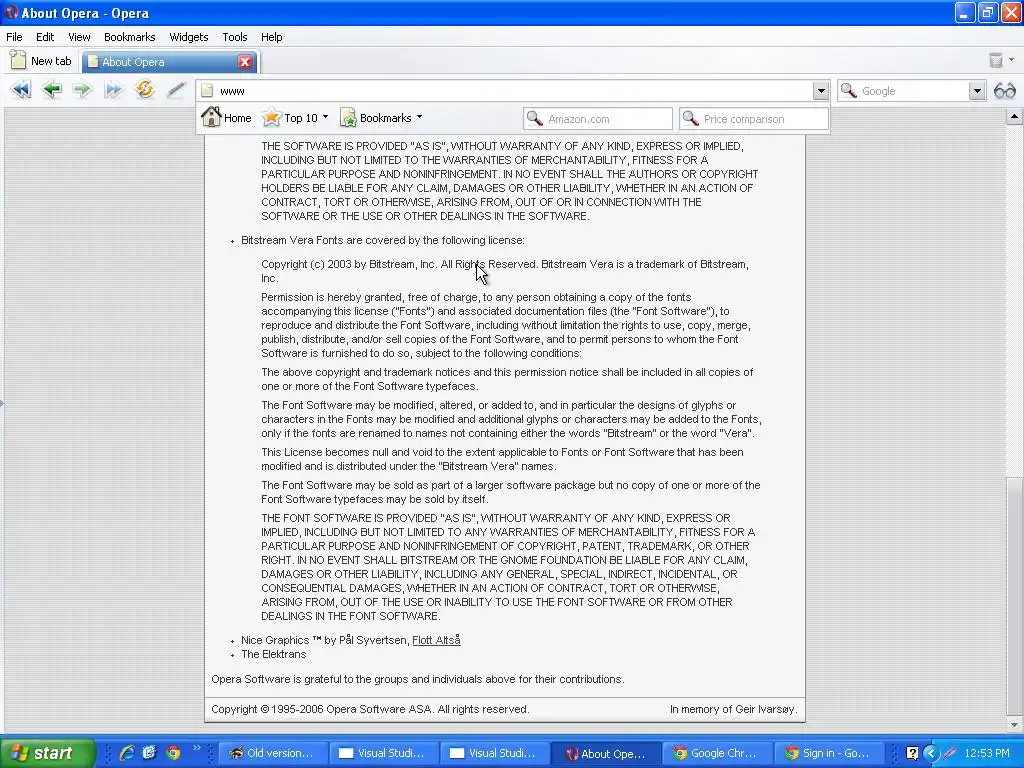Click the Wand password icon
This screenshot has width=1024, height=768.
coord(176,89)
